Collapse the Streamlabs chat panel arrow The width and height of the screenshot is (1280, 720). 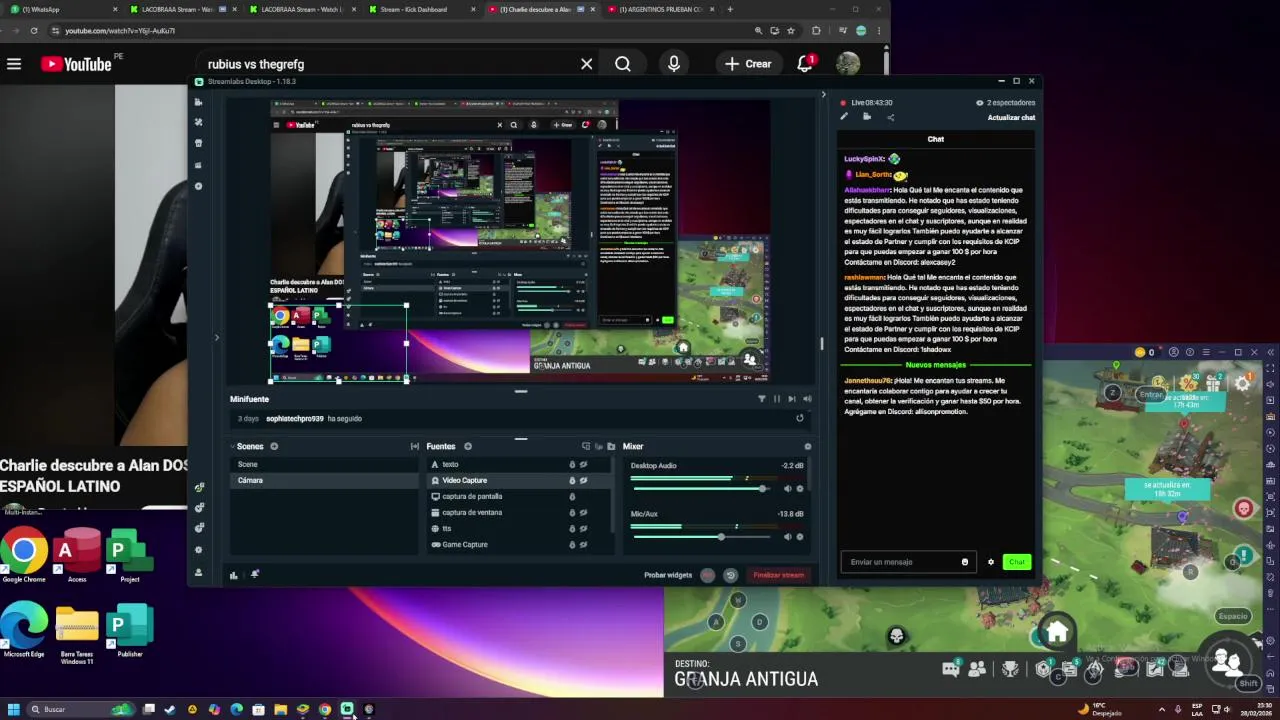coord(823,95)
